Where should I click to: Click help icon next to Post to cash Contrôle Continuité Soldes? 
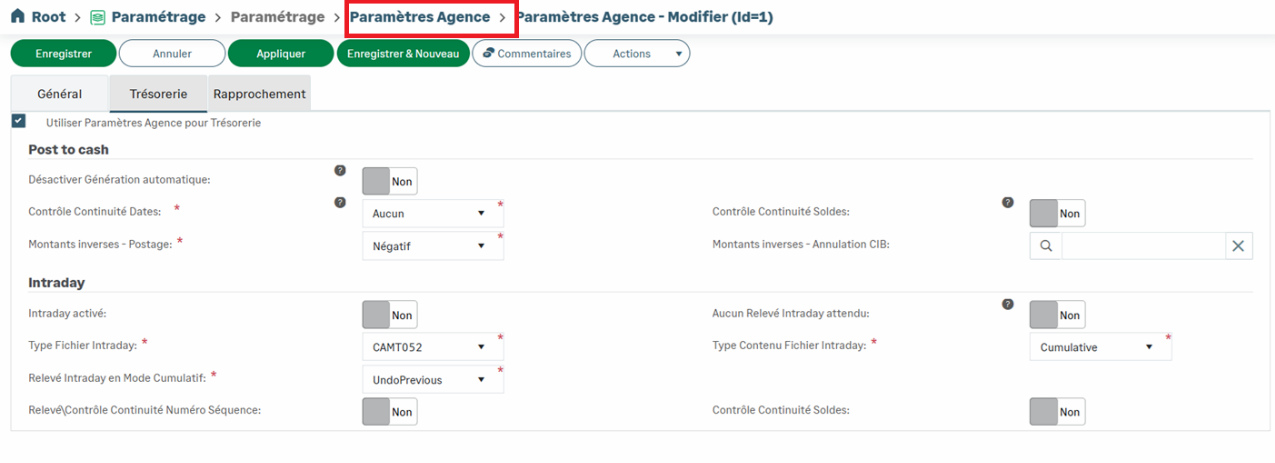pos(1008,203)
